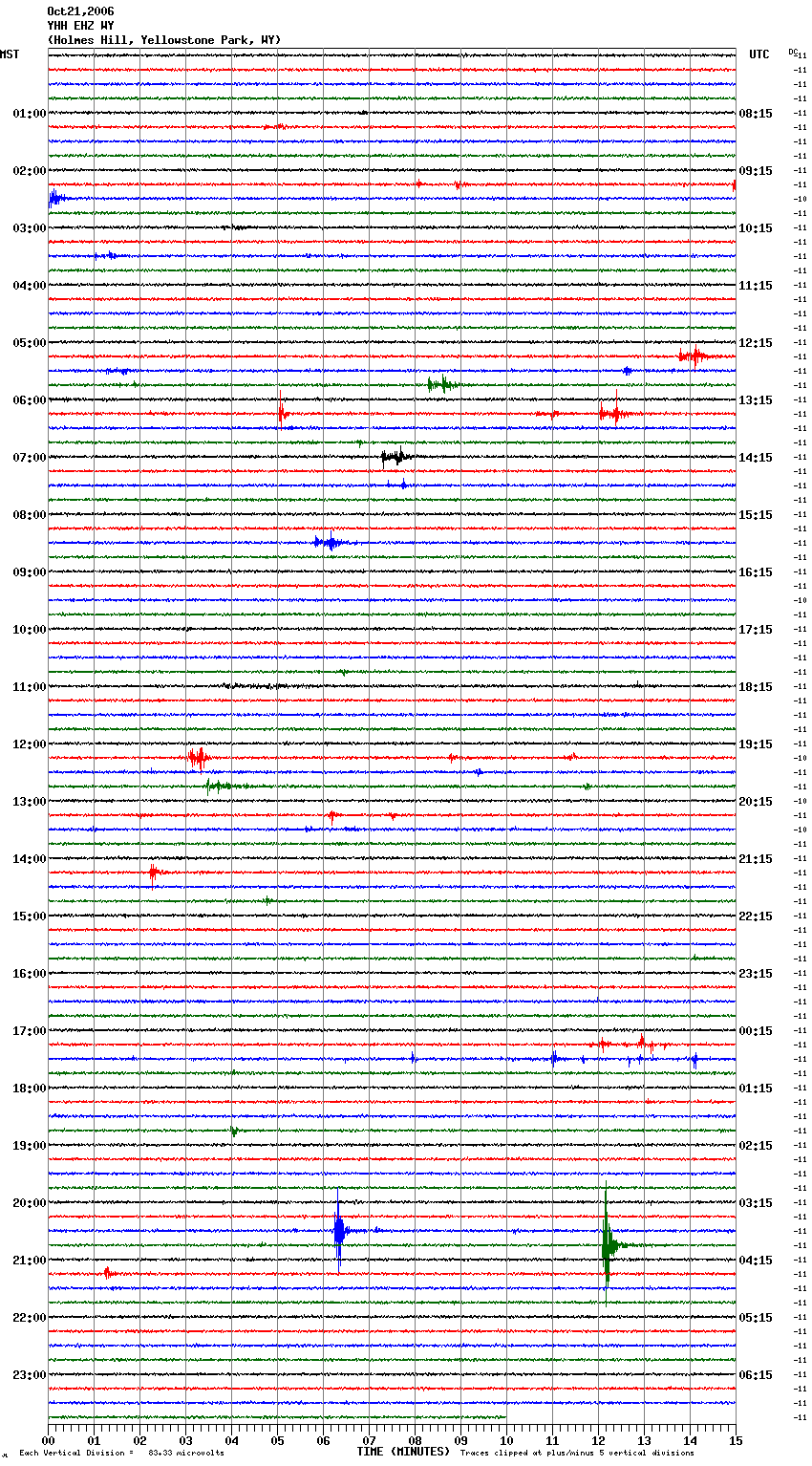Select the 06:00 MST row label

click(30, 400)
